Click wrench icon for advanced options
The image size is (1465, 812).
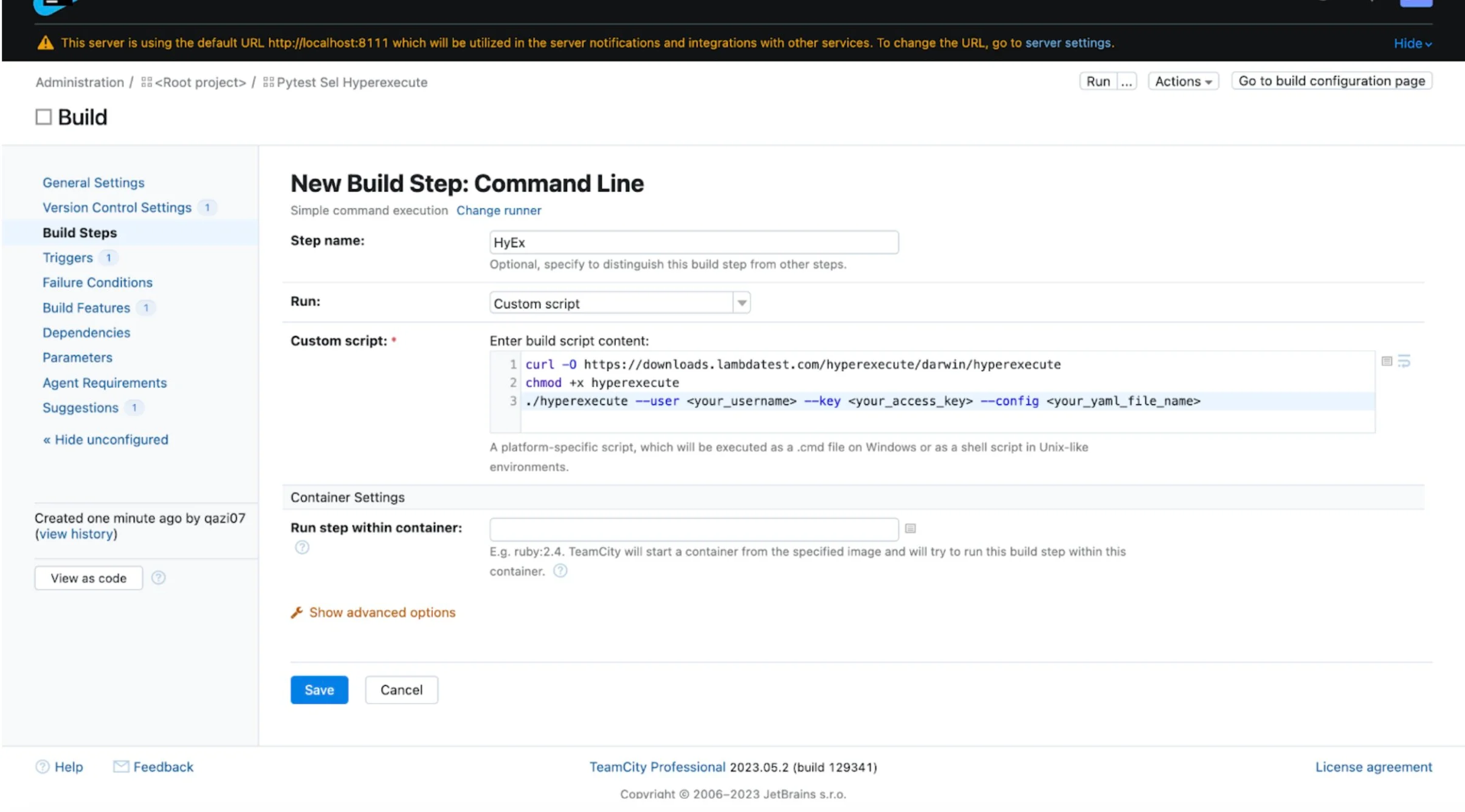click(297, 613)
